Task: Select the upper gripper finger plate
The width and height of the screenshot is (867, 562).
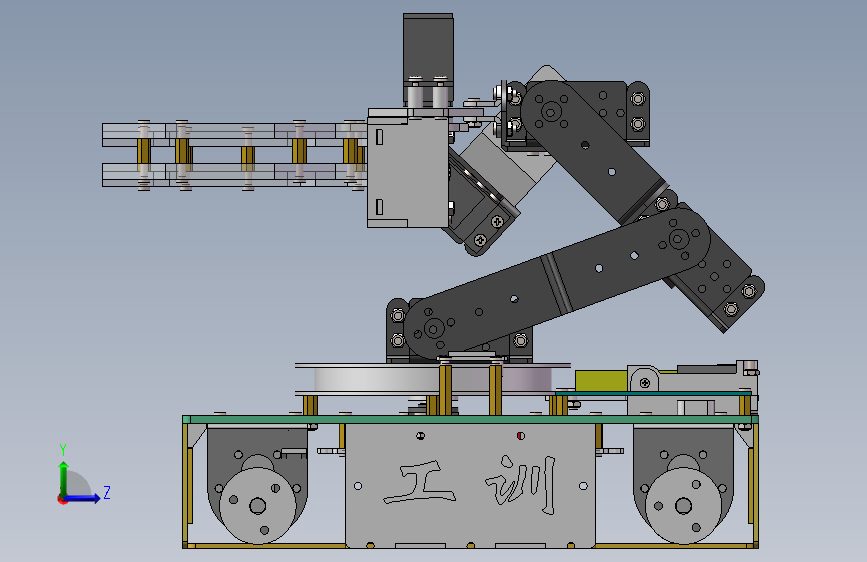Action: (235, 135)
